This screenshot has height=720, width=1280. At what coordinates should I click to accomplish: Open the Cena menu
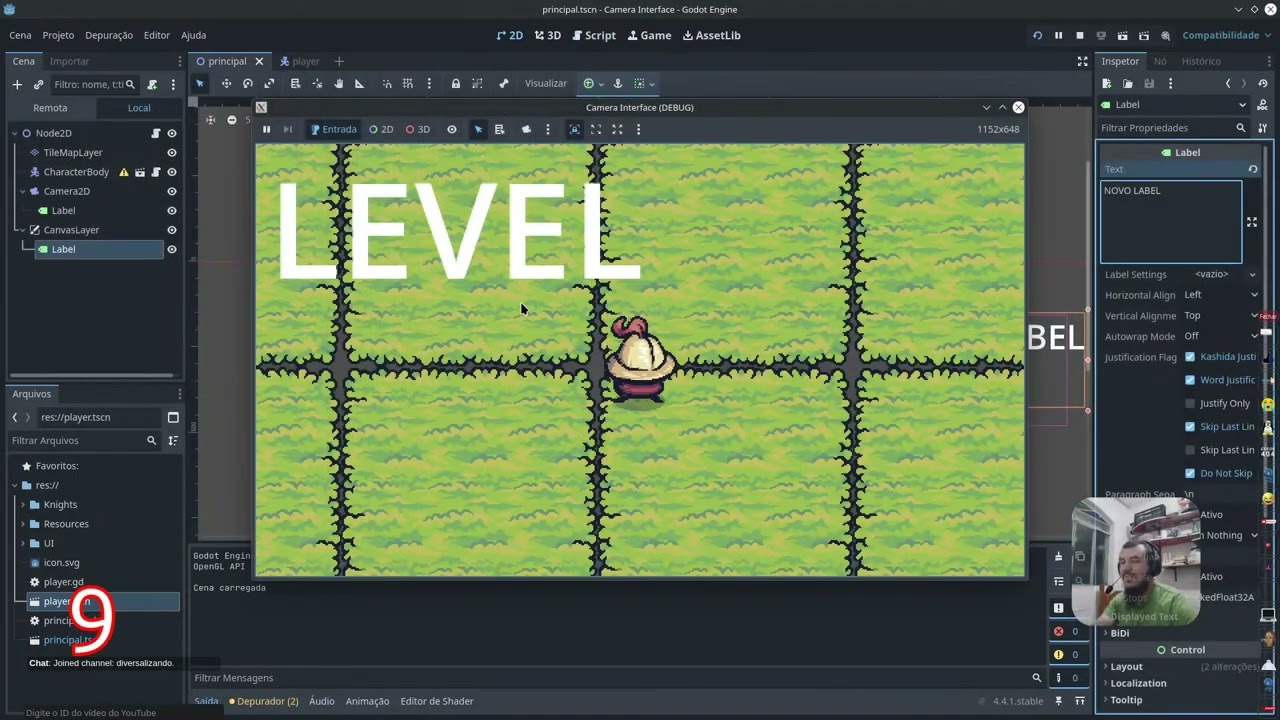[x=20, y=35]
